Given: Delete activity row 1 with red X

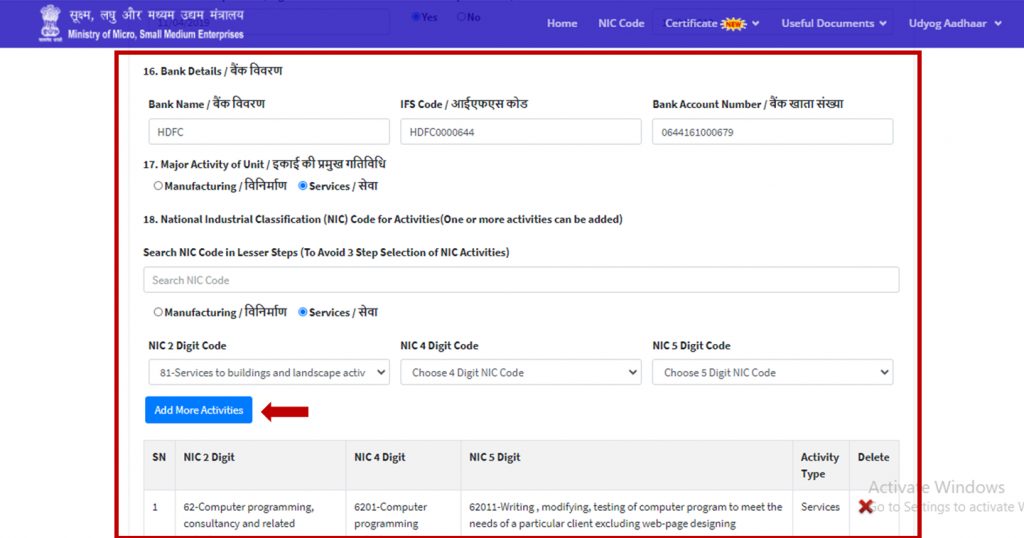Looking at the screenshot, I should pos(866,507).
